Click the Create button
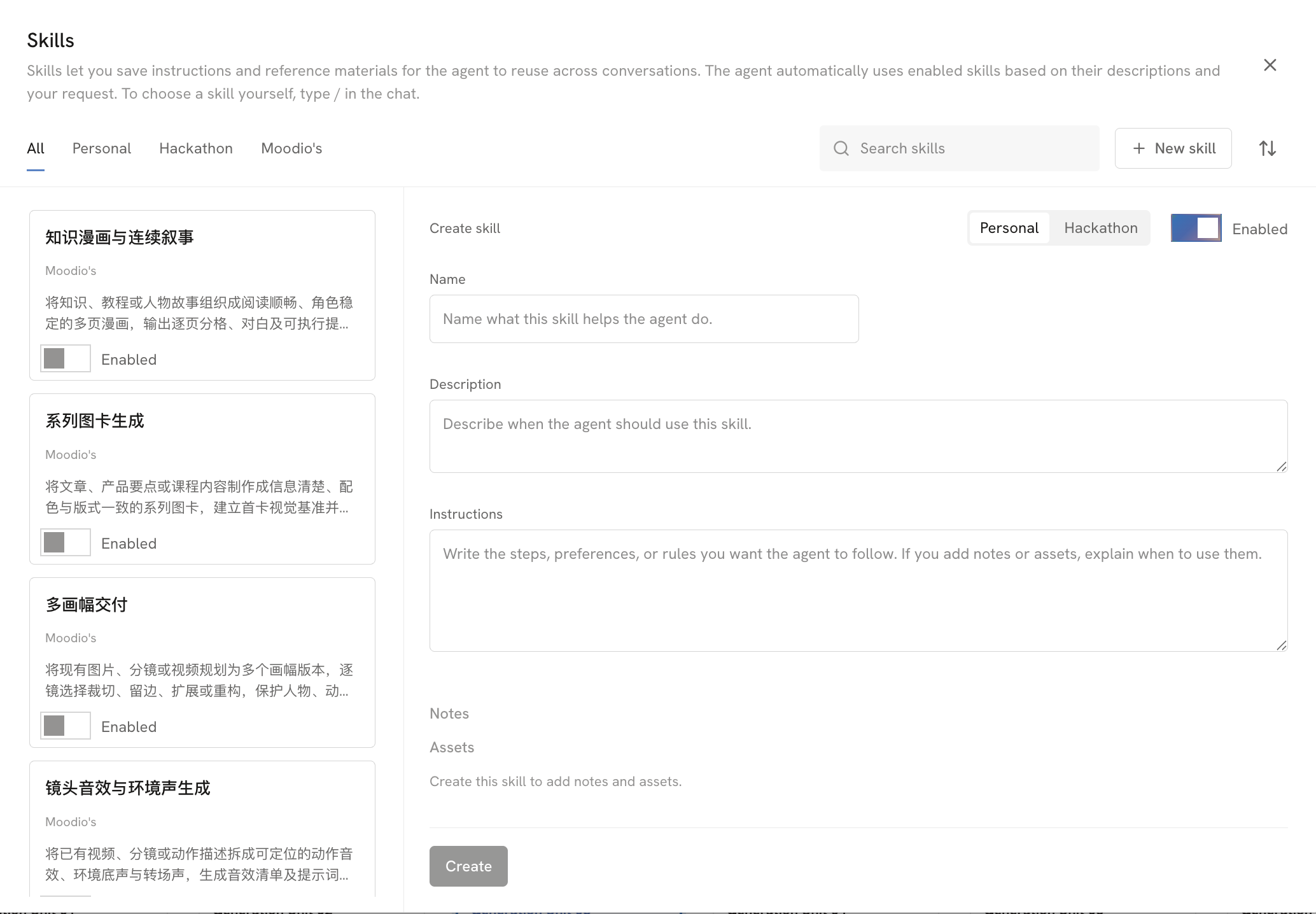 [468, 866]
